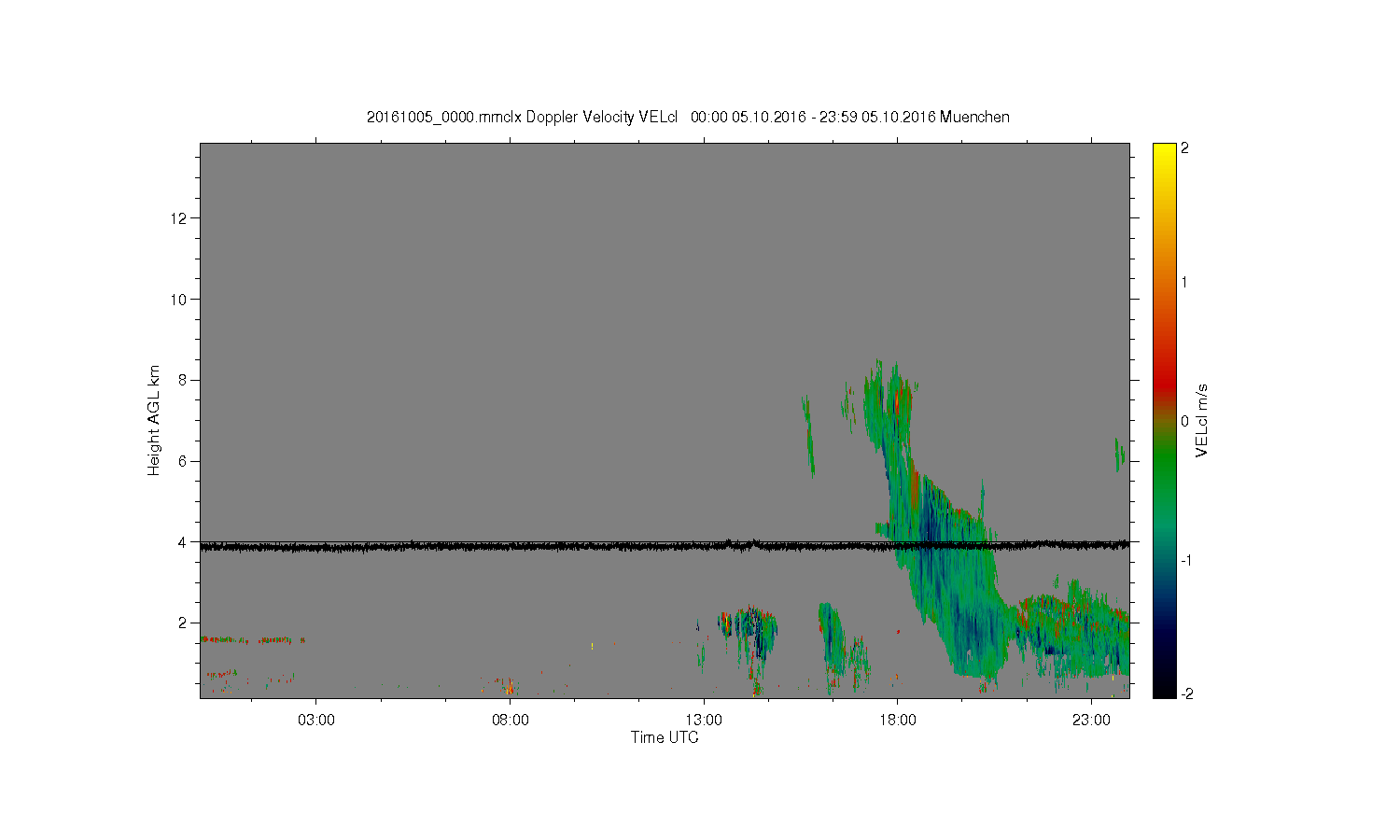The image size is (1400, 840).
Task: Click the plot title text starting 20161005_0000.mmclx
Action: [688, 118]
